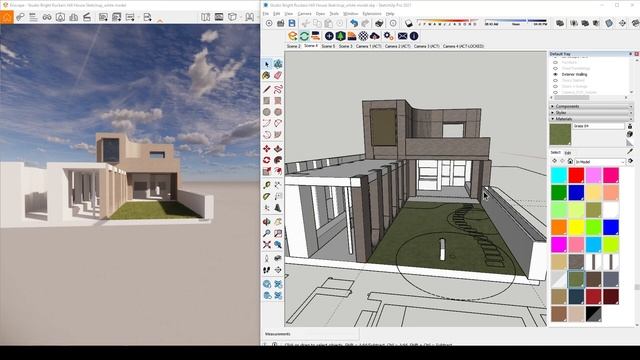
Task: Switch to the Camera 1 (ACT) scene tab
Action: (x=368, y=46)
